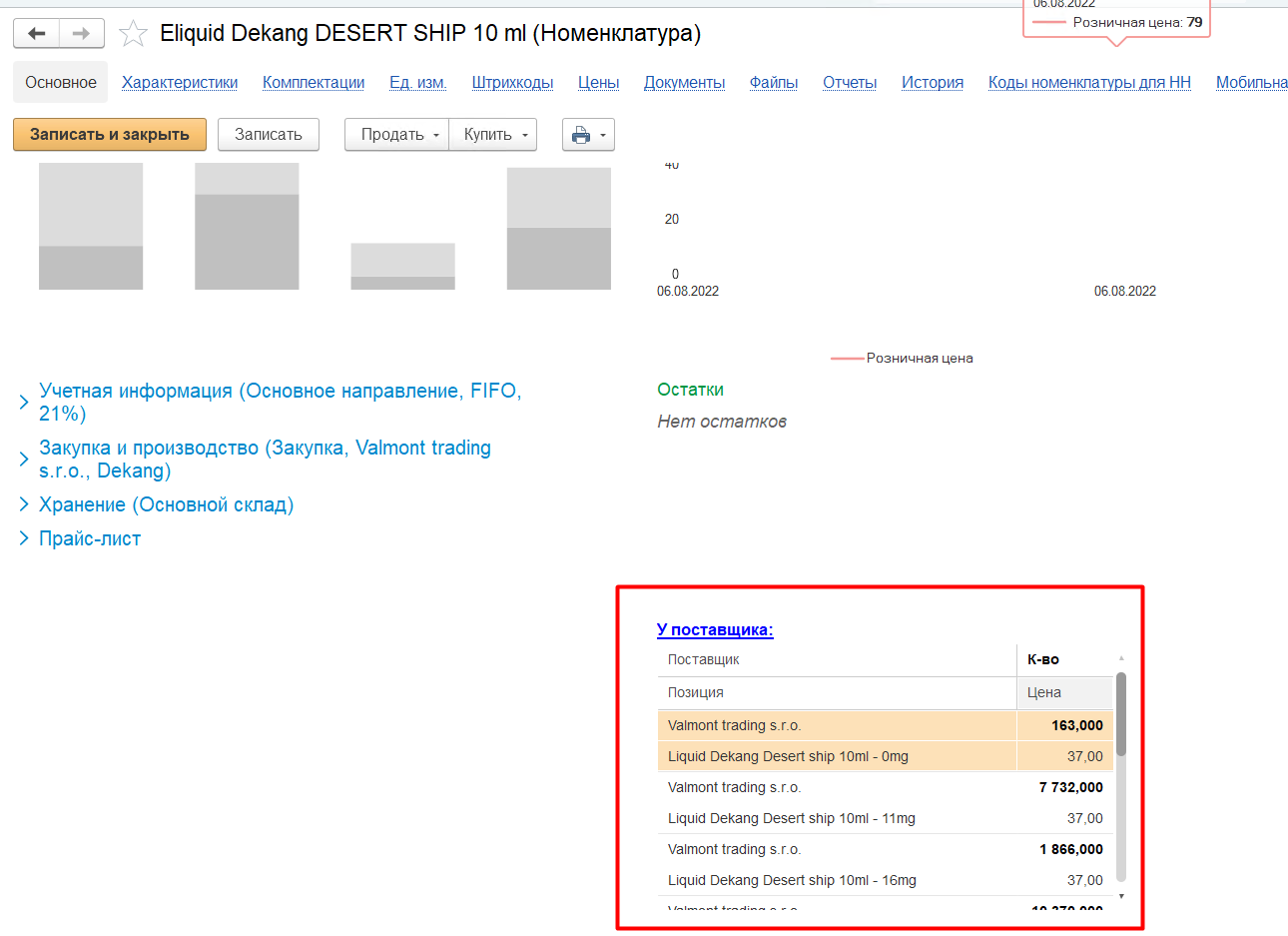Open the У поставщика link
This screenshot has height=936, width=1288.
click(715, 629)
